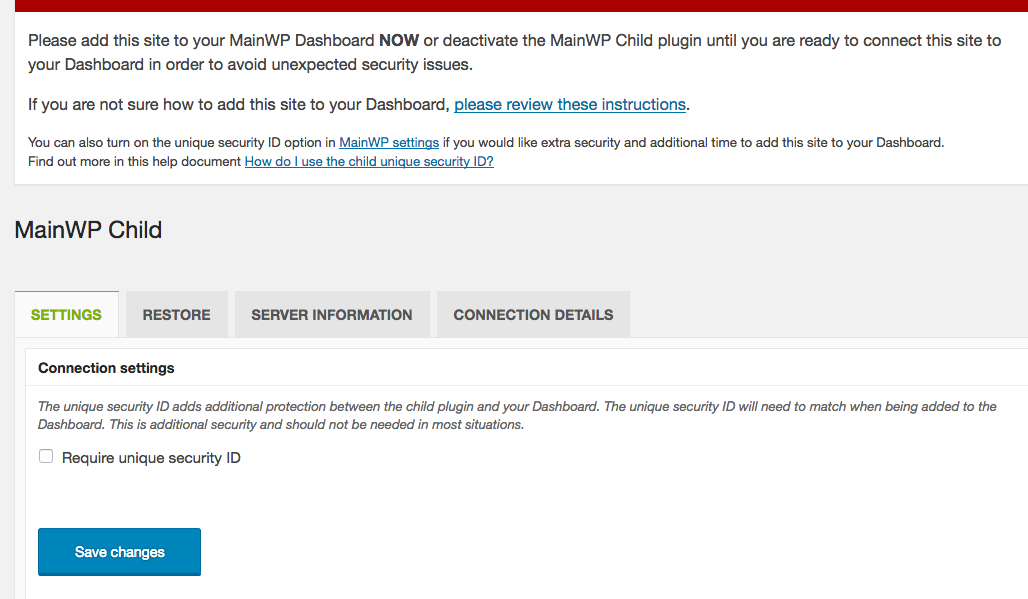Viewport: 1028px width, 599px height.
Task: Switch to the Restore tab
Action: (176, 315)
